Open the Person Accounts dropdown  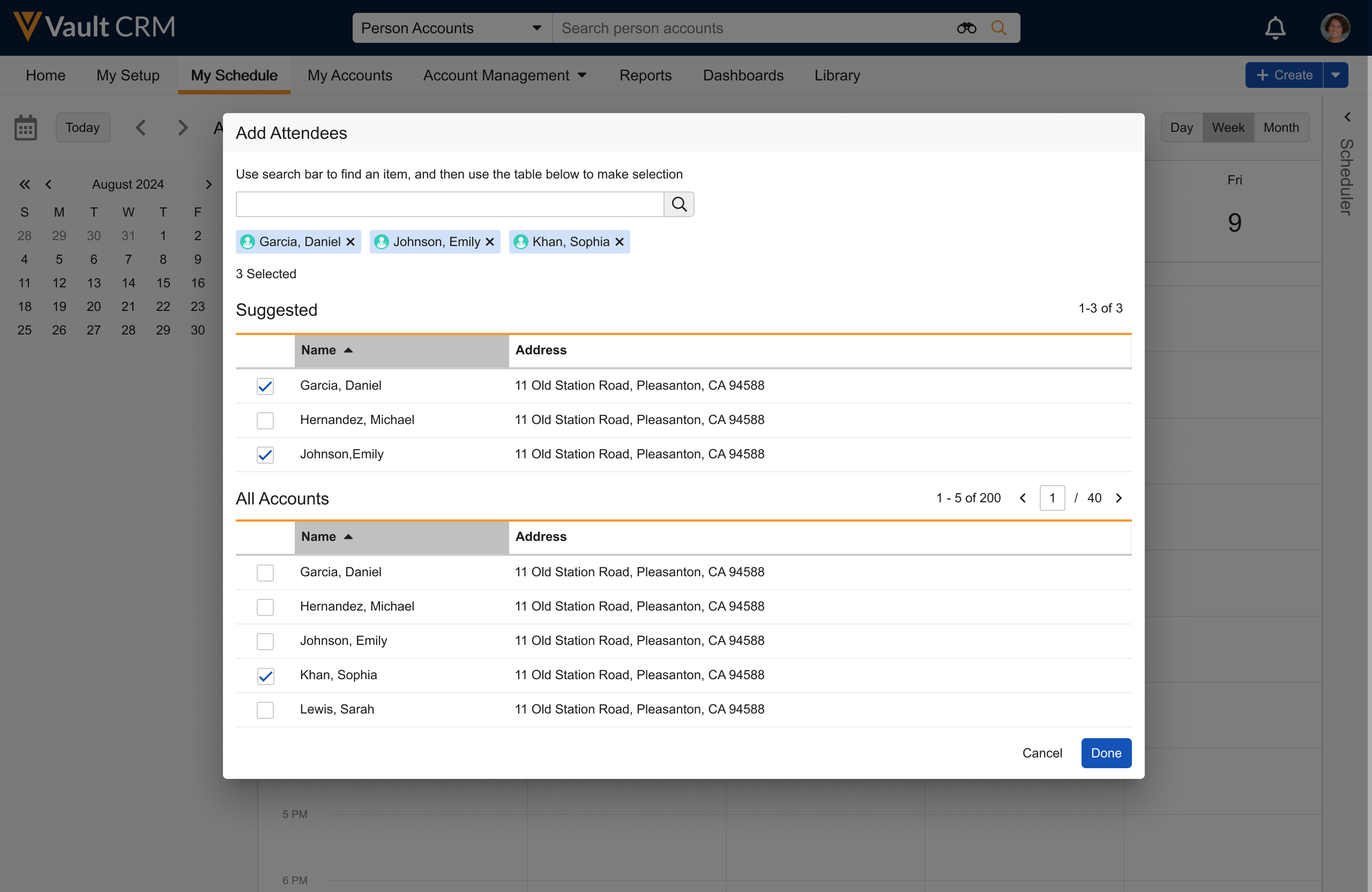pyautogui.click(x=452, y=28)
